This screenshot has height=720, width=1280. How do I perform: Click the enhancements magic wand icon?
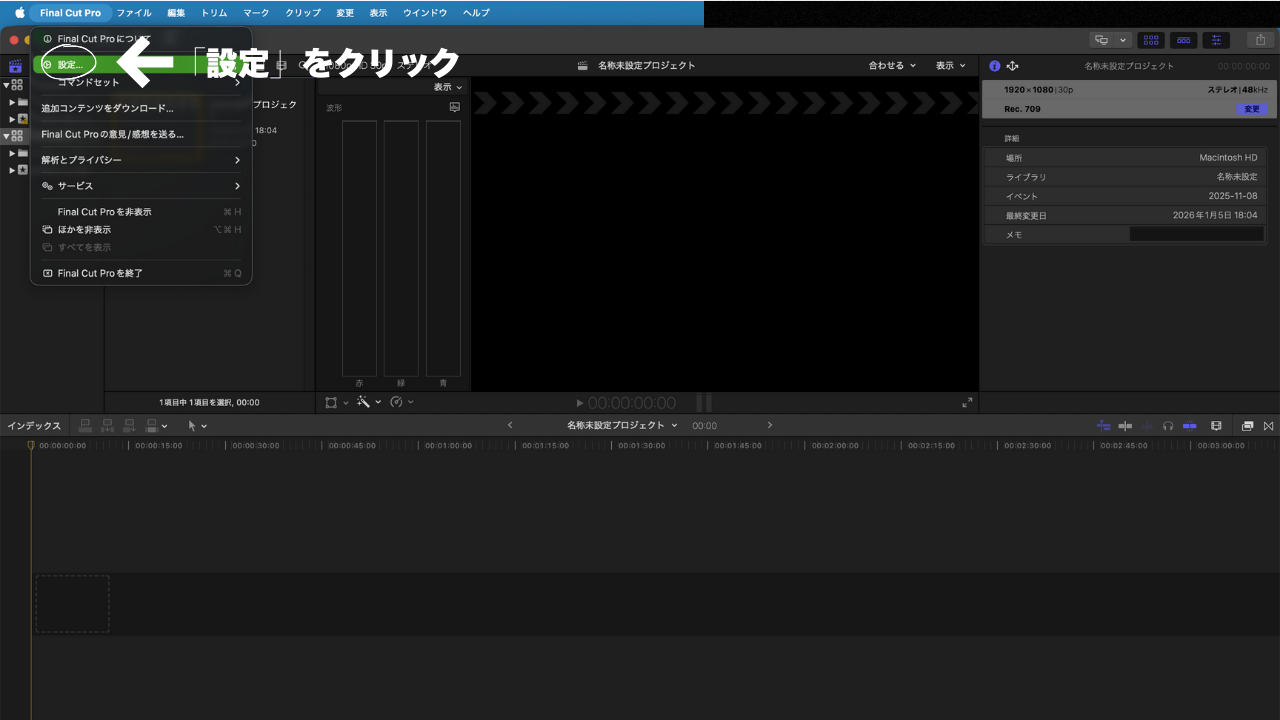click(365, 402)
